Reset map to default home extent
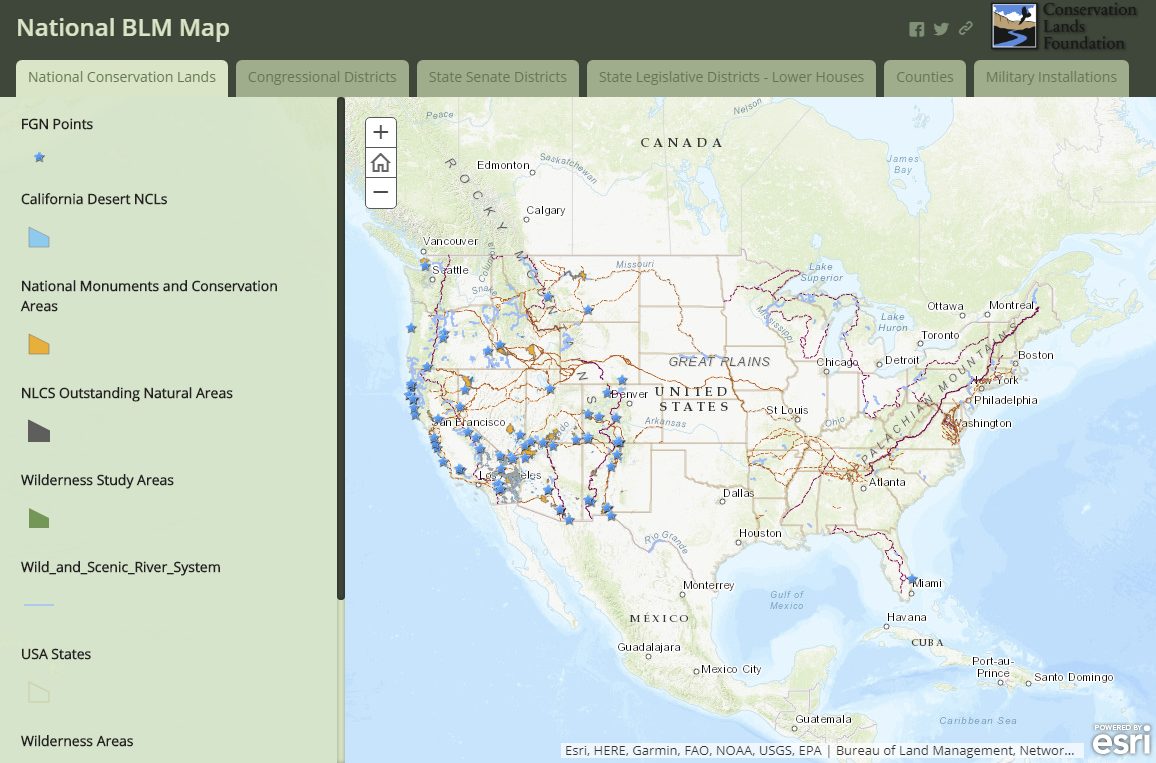Screen dimensions: 1156x763 point(381,162)
